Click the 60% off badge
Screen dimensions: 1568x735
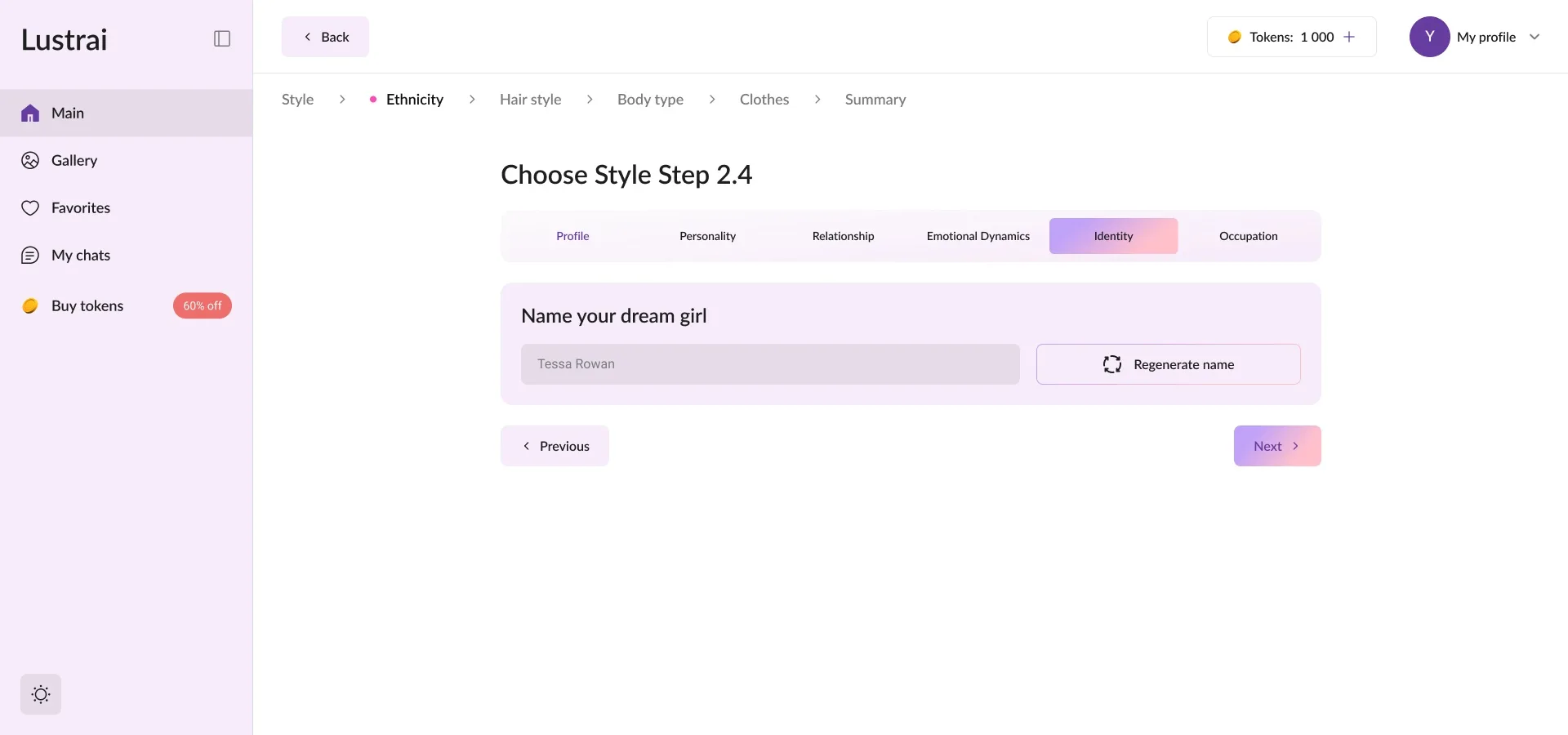pos(202,306)
